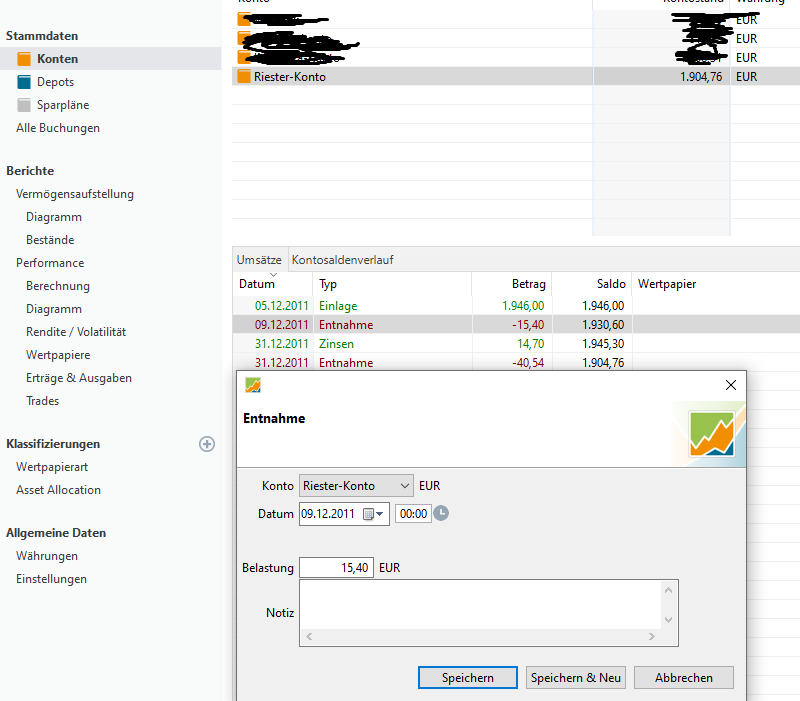Click the blue Depots icon
Screen dimensions: 800x701
(24, 82)
